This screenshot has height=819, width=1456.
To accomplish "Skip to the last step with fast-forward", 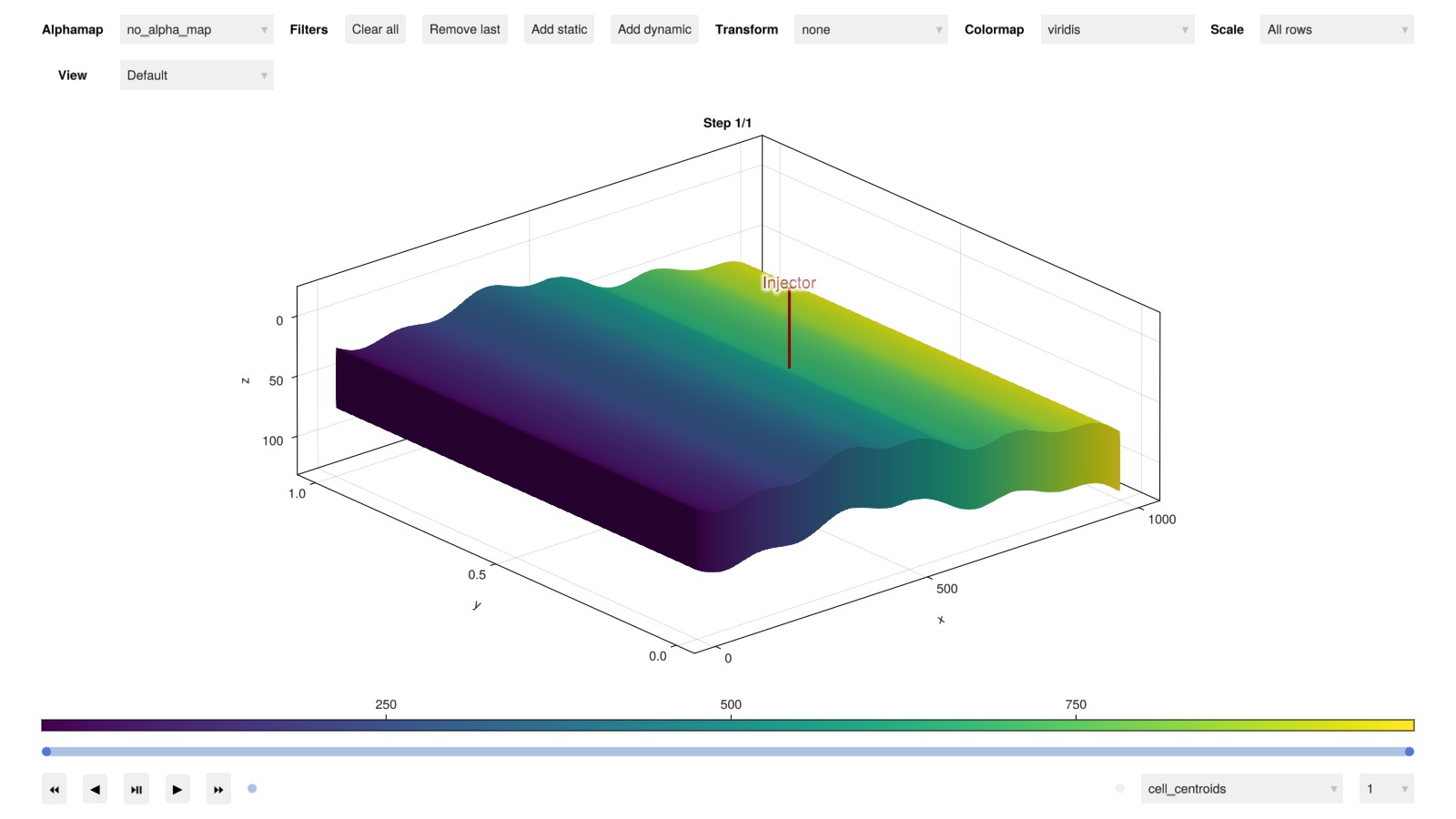I will click(218, 789).
